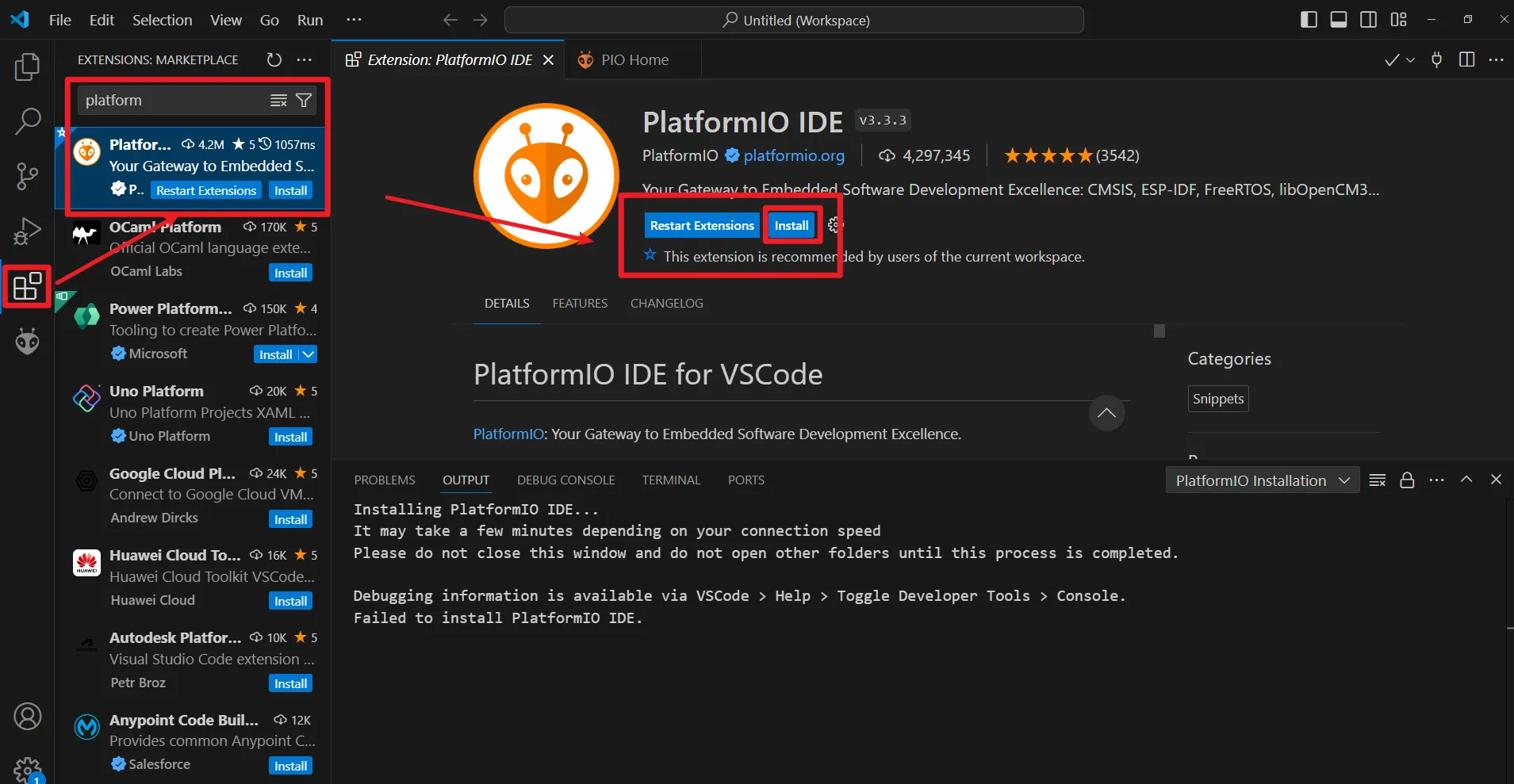Open the CHANGELOG tab of the extension

click(666, 304)
